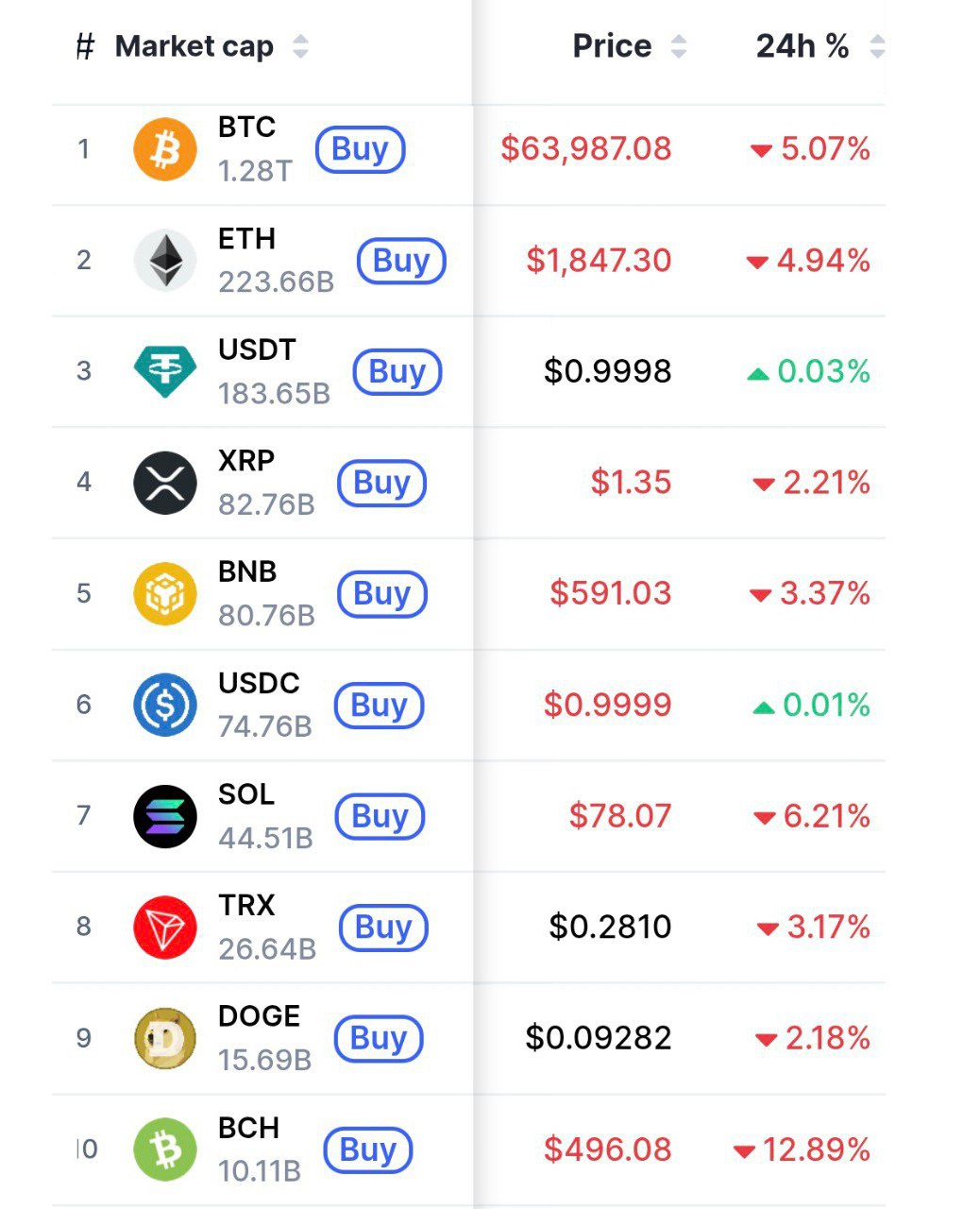Screen dimensions: 980x1209
Task: Click the Dogecoin icon
Action: 165,1038
